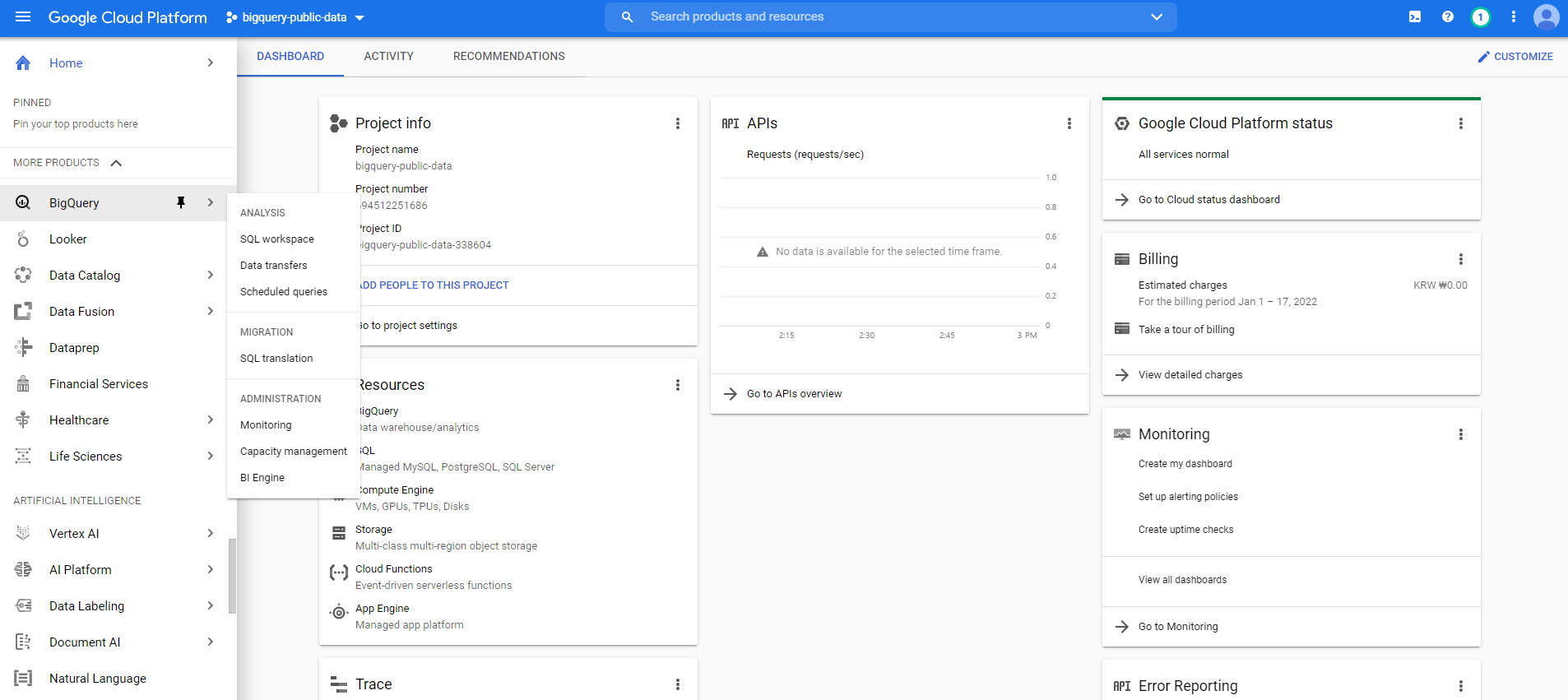Expand the Healthcare submenu chevron
The width and height of the screenshot is (1568, 700).
(211, 420)
